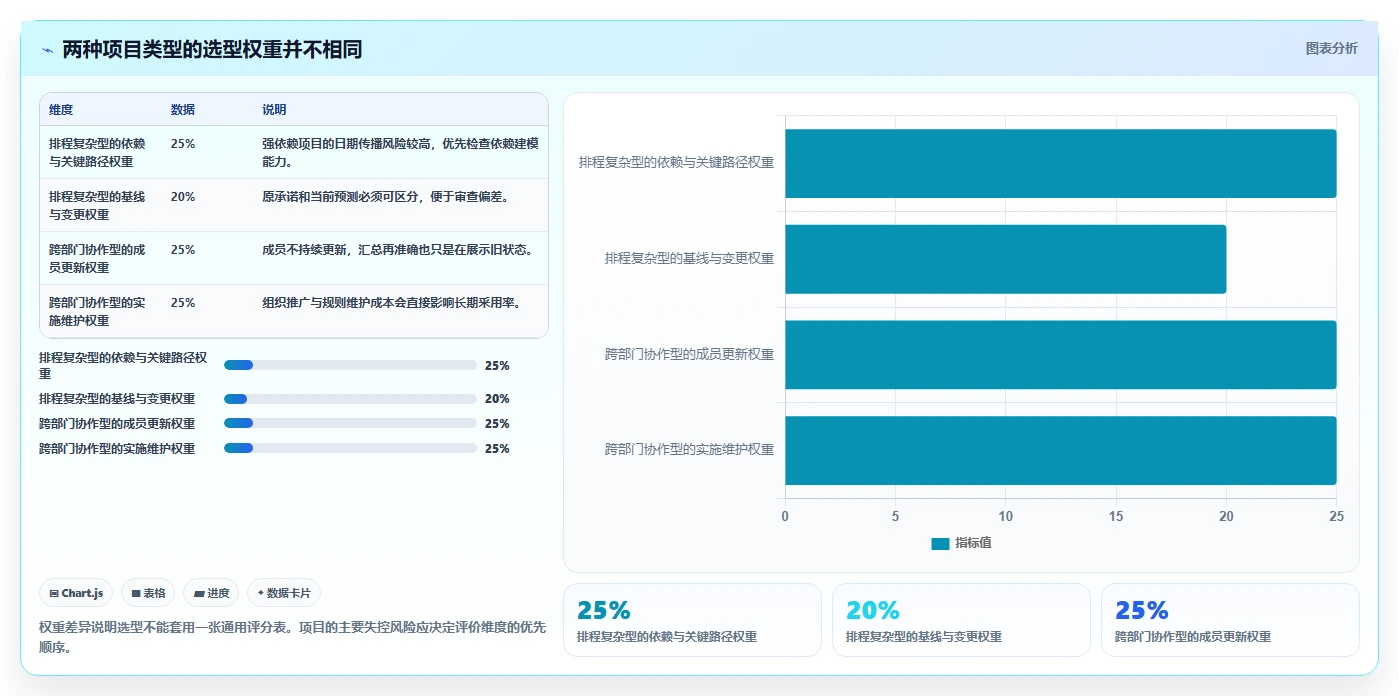
Task: Click description 原承诺和当前预测必须可区分
Action: 386,197
